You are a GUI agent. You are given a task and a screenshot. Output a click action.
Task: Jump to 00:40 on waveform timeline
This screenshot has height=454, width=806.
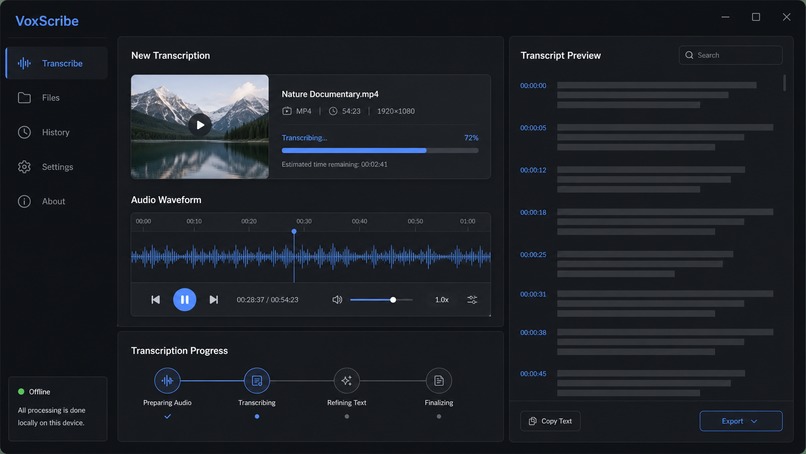click(359, 221)
